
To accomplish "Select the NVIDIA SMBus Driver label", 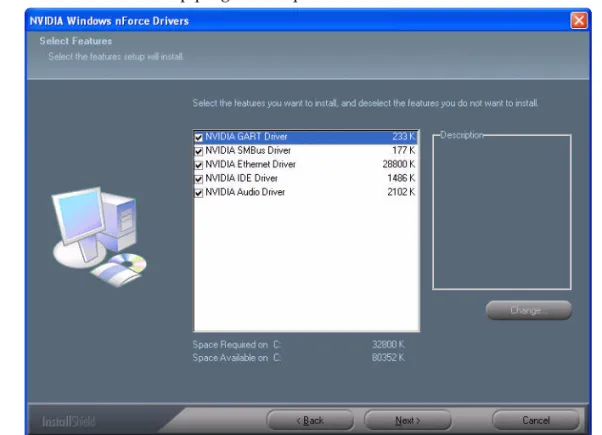I will pos(248,151).
